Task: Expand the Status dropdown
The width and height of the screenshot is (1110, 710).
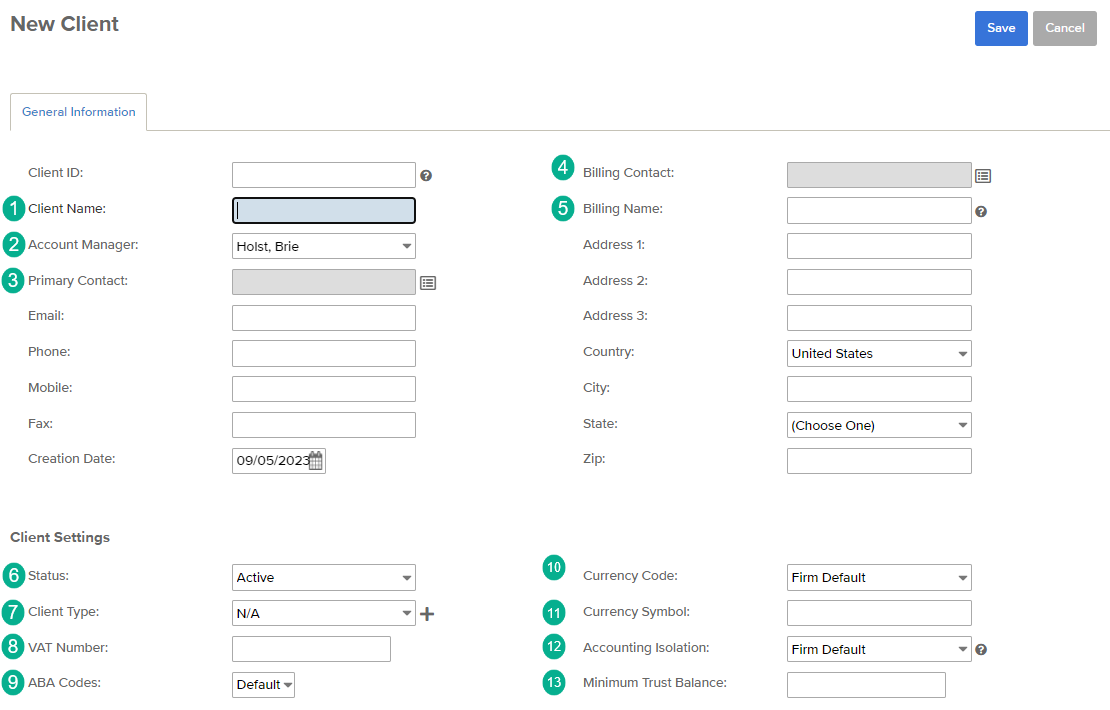Action: pyautogui.click(x=324, y=578)
